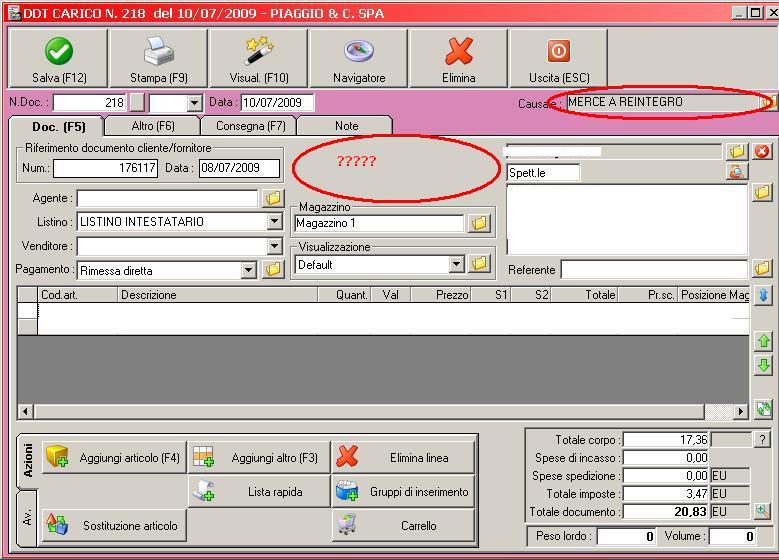Click the green refresh icon beside grid scrollbar
The width and height of the screenshot is (779, 560).
764,409
